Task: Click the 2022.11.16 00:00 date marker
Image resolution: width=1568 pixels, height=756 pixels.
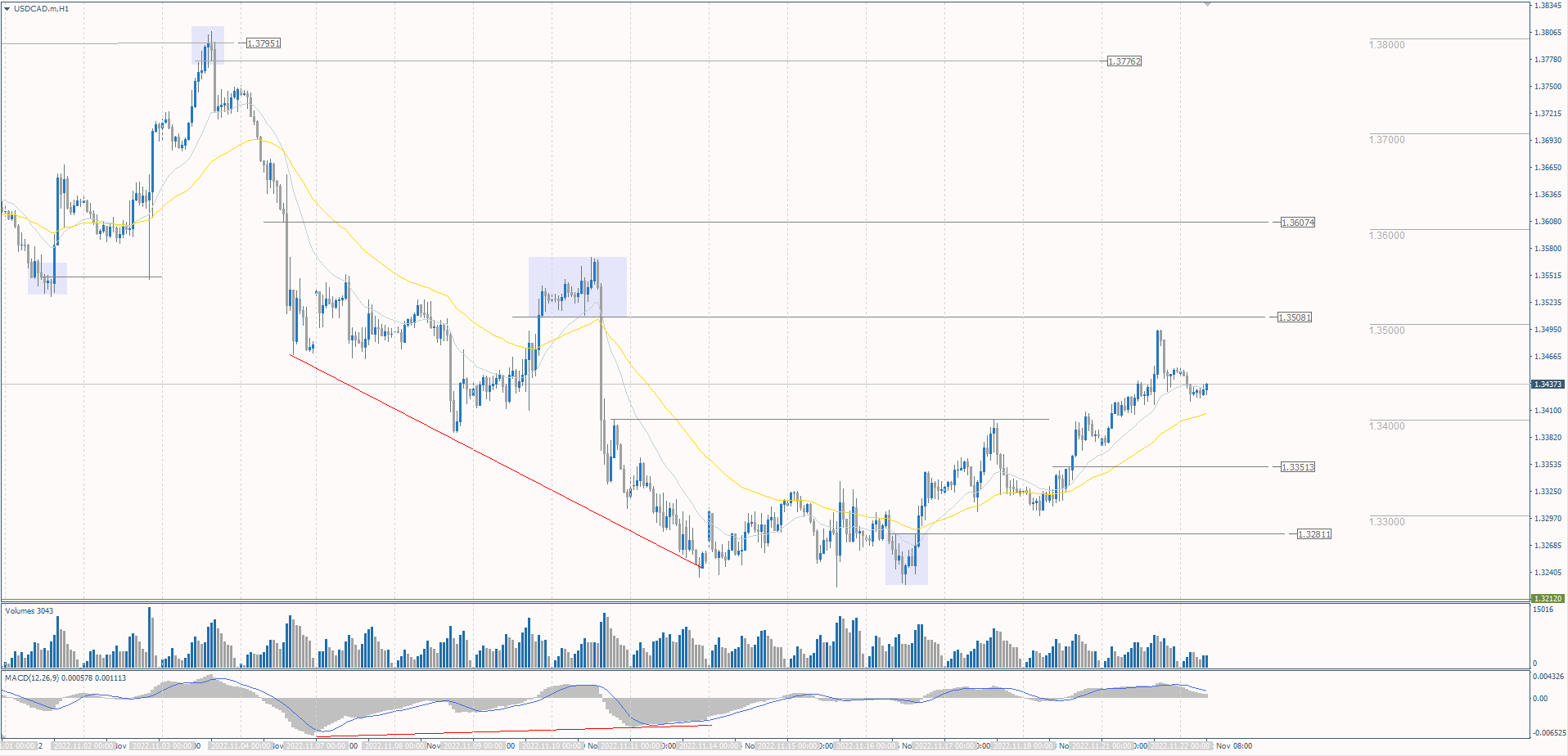Action: [866, 746]
